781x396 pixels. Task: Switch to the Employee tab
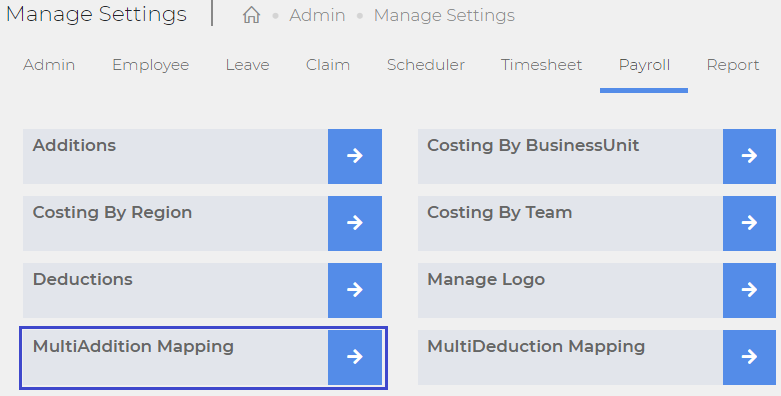(x=150, y=65)
